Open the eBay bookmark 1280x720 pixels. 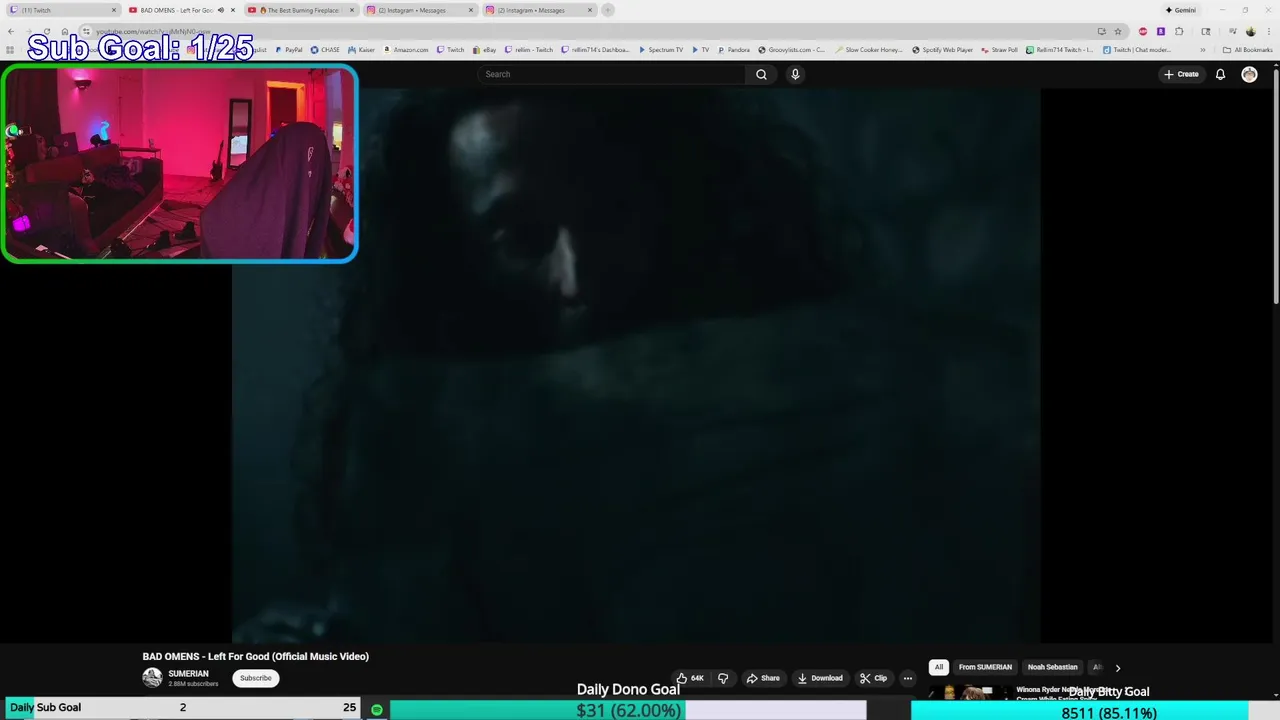click(485, 50)
